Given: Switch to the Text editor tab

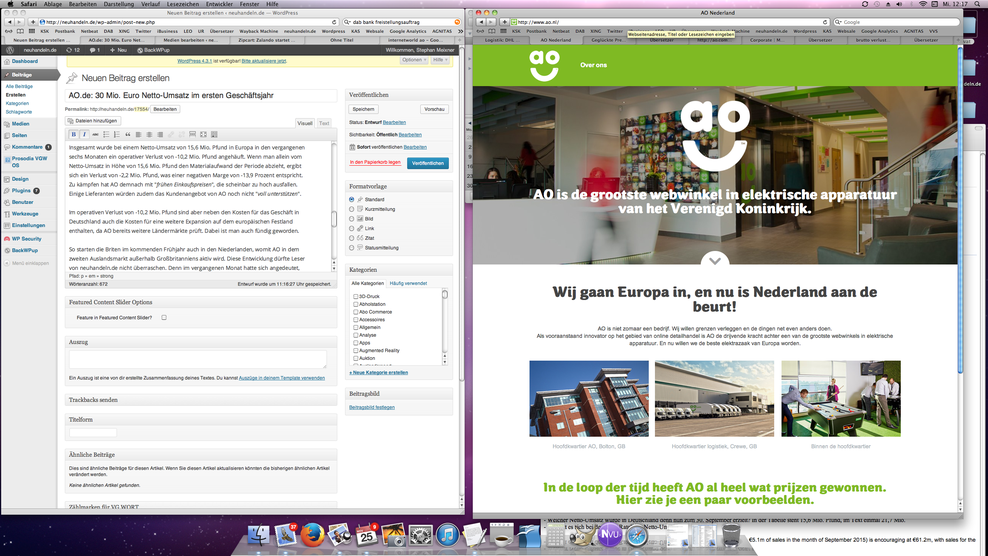Looking at the screenshot, I should (324, 123).
